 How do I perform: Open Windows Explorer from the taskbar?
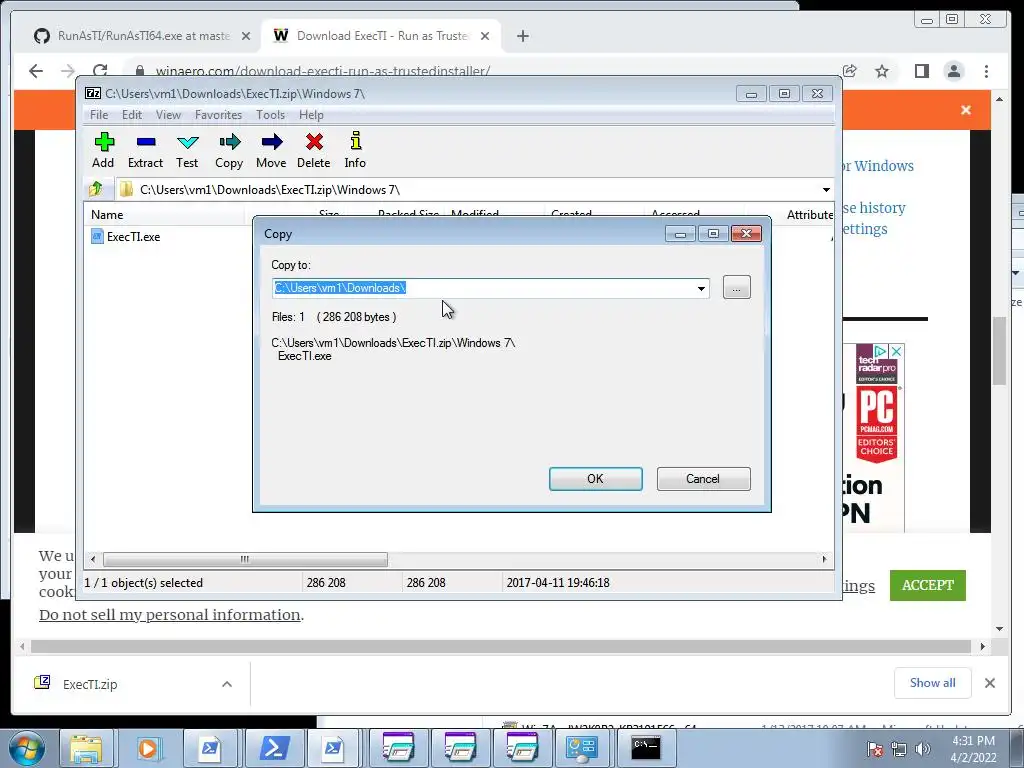tap(86, 748)
